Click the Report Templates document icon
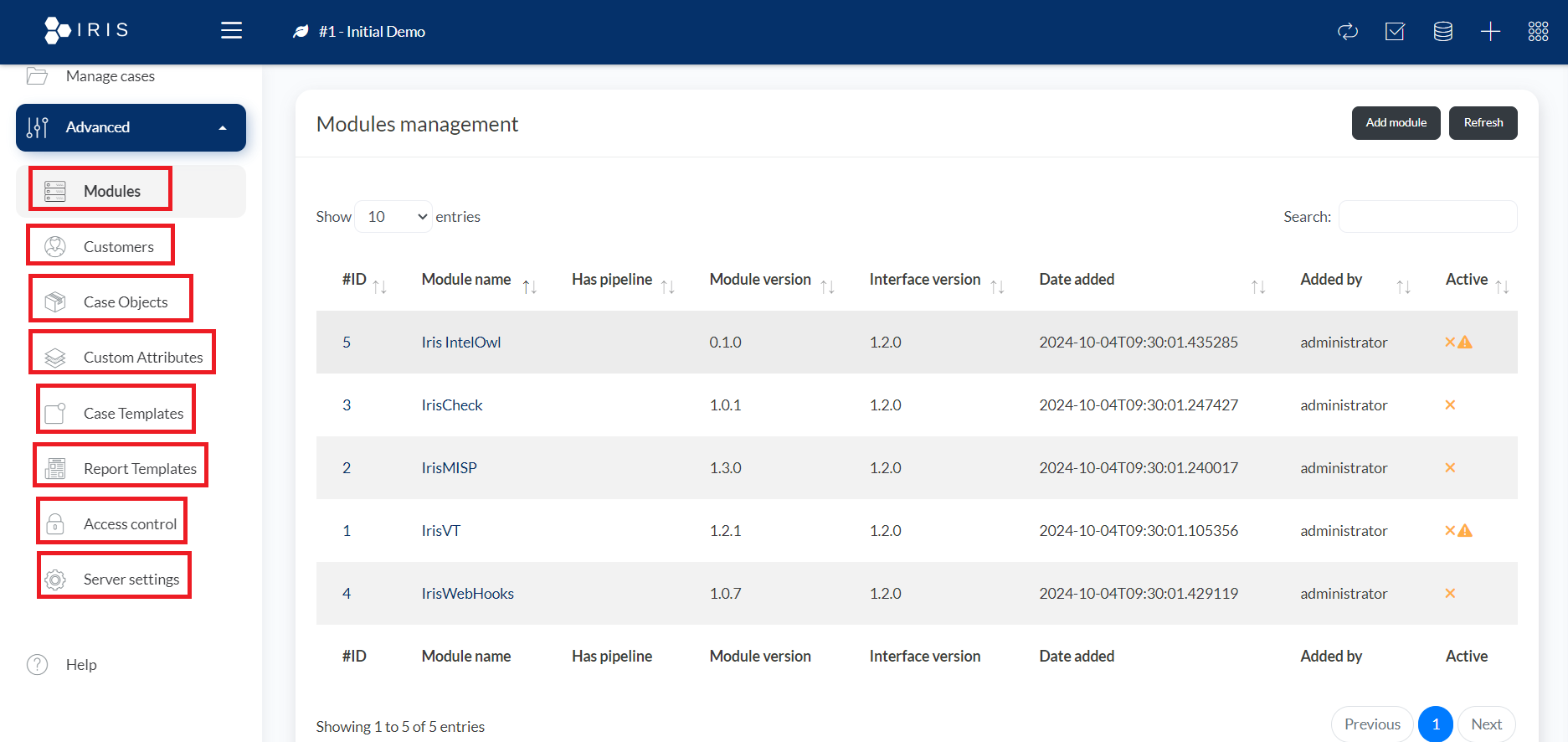Image resolution: width=1568 pixels, height=742 pixels. tap(55, 468)
